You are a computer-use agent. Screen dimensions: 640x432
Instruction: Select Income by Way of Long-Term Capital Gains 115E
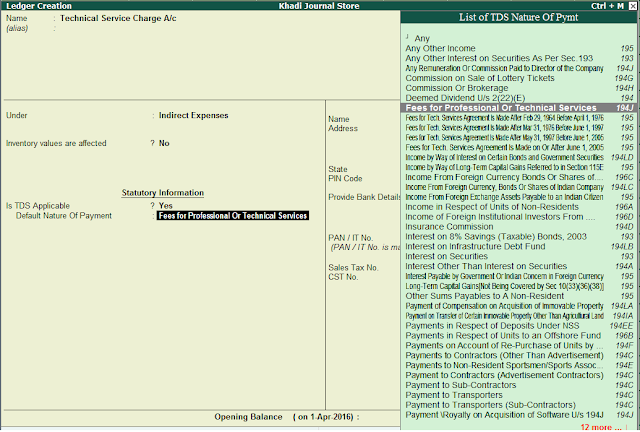click(x=519, y=167)
